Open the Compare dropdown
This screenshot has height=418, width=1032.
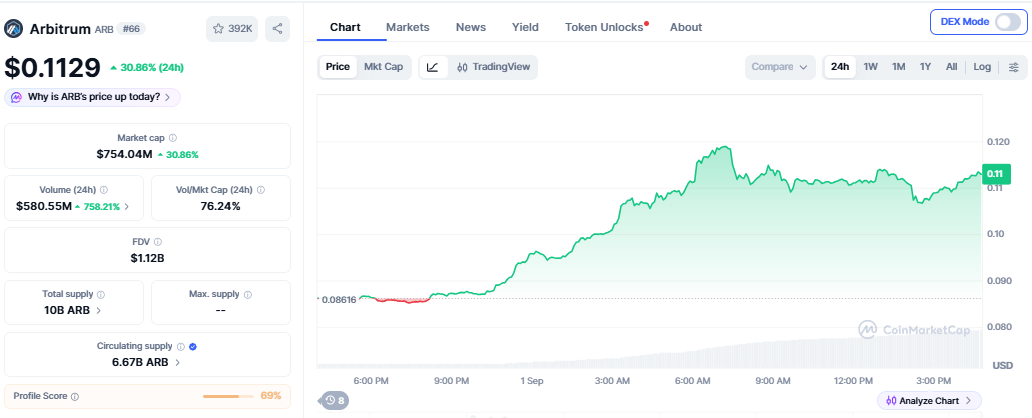(780, 67)
